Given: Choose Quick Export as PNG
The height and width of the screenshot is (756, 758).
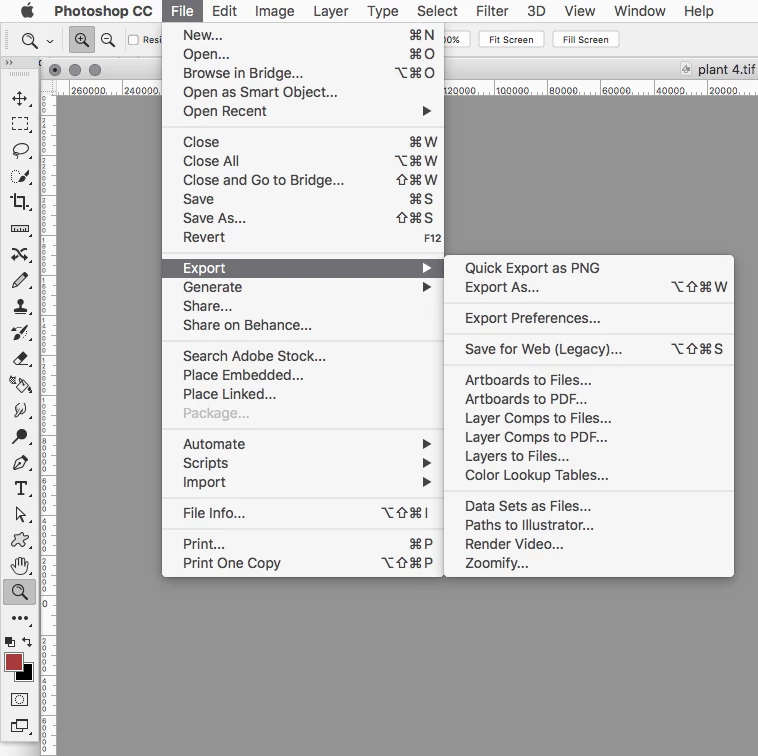Looking at the screenshot, I should pos(589,268).
